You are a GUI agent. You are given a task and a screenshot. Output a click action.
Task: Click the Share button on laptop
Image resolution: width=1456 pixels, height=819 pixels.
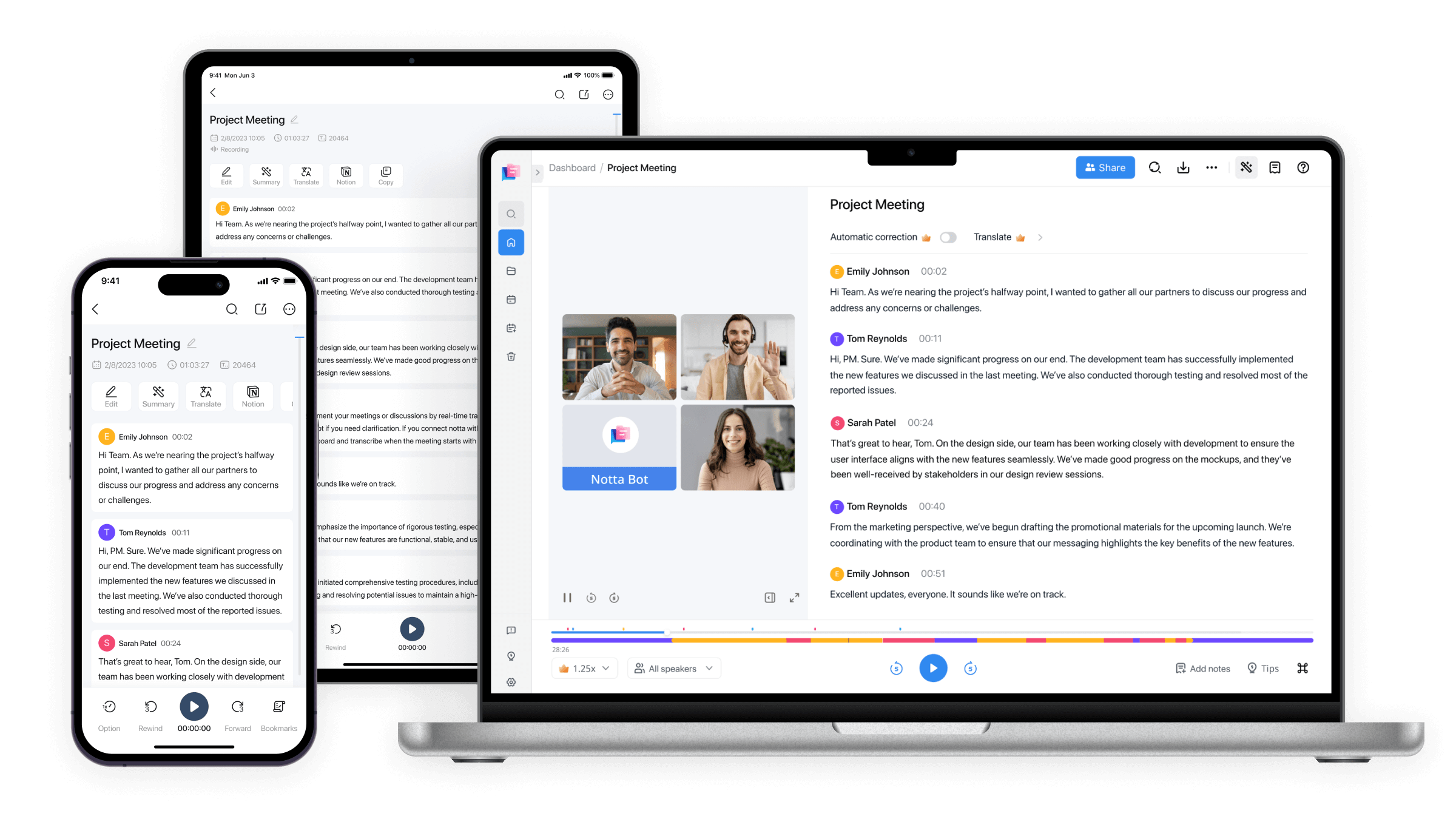[1103, 167]
